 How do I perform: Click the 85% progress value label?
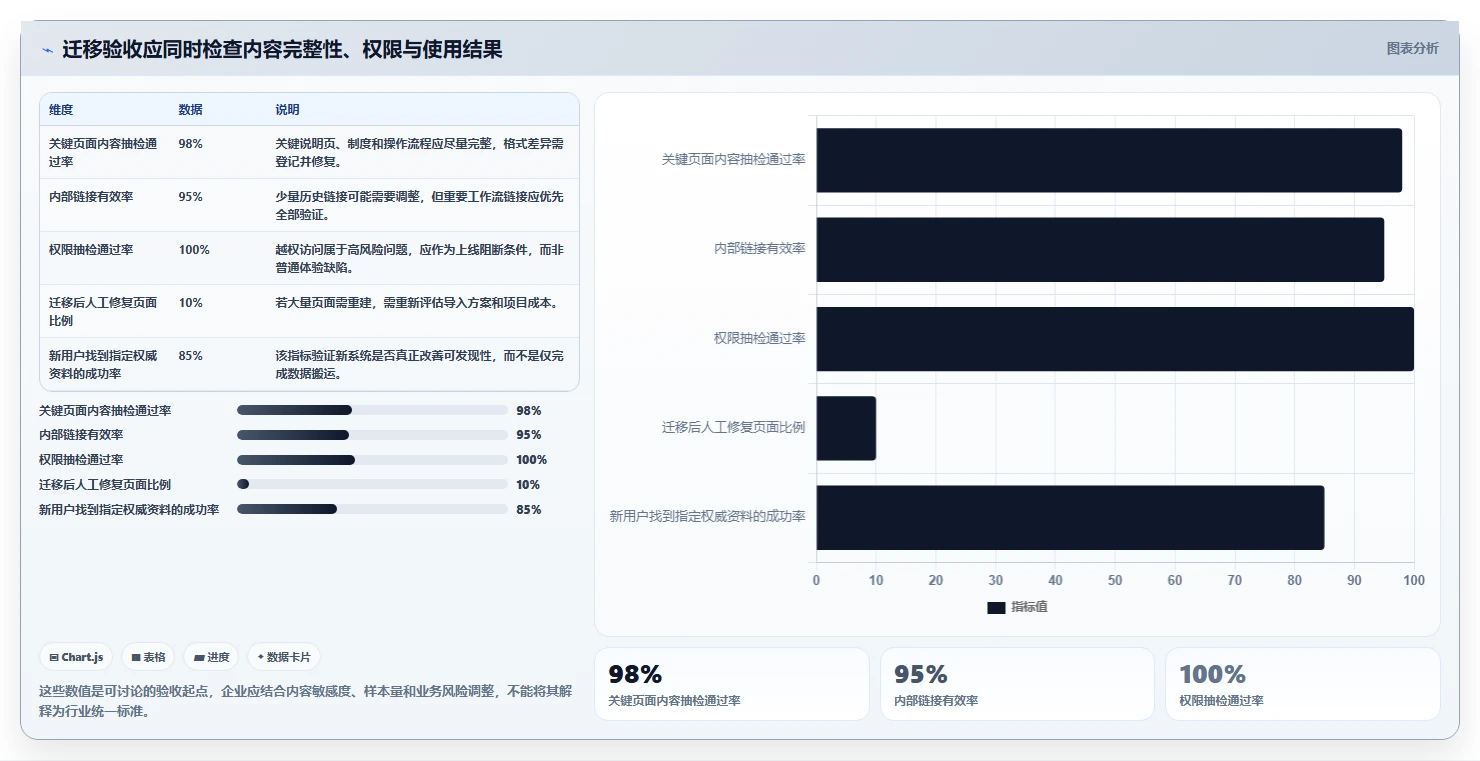[529, 510]
